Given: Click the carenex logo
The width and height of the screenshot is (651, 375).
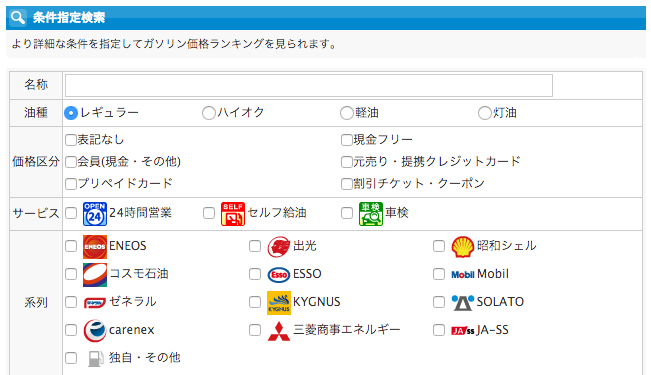Looking at the screenshot, I should point(95,331).
